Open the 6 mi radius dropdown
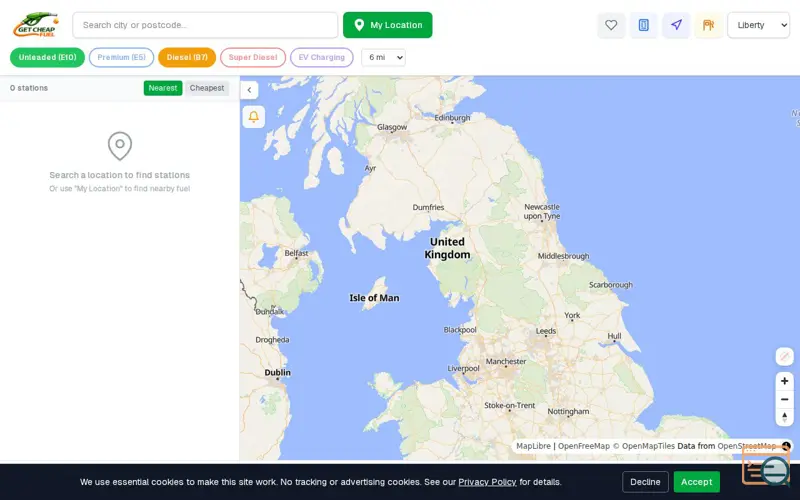This screenshot has width=800, height=500. tap(383, 57)
